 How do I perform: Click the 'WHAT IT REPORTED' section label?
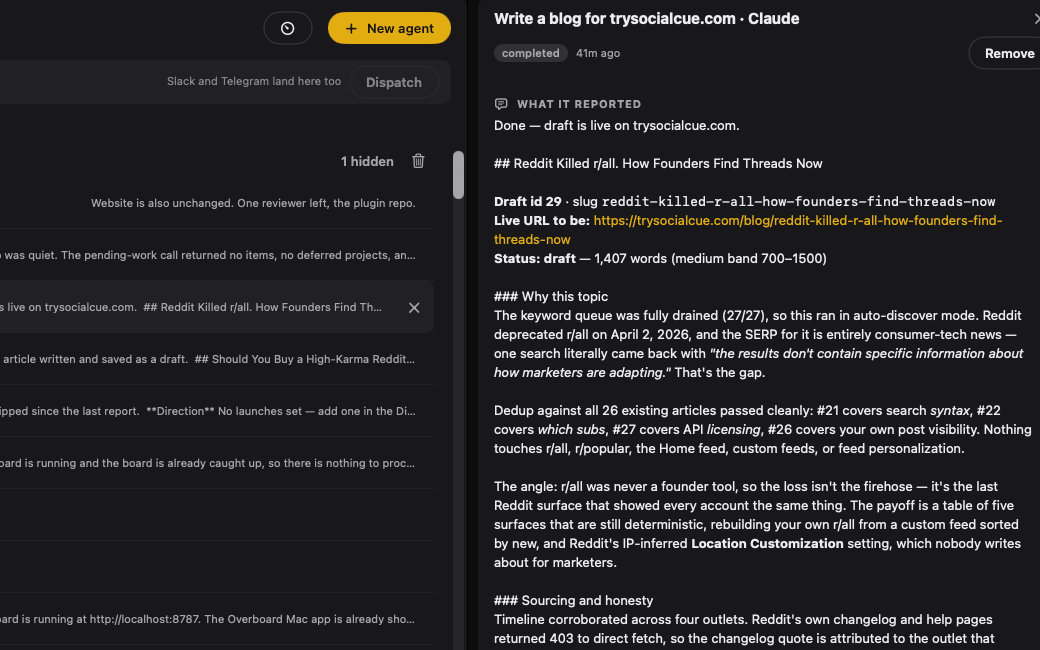coord(579,104)
